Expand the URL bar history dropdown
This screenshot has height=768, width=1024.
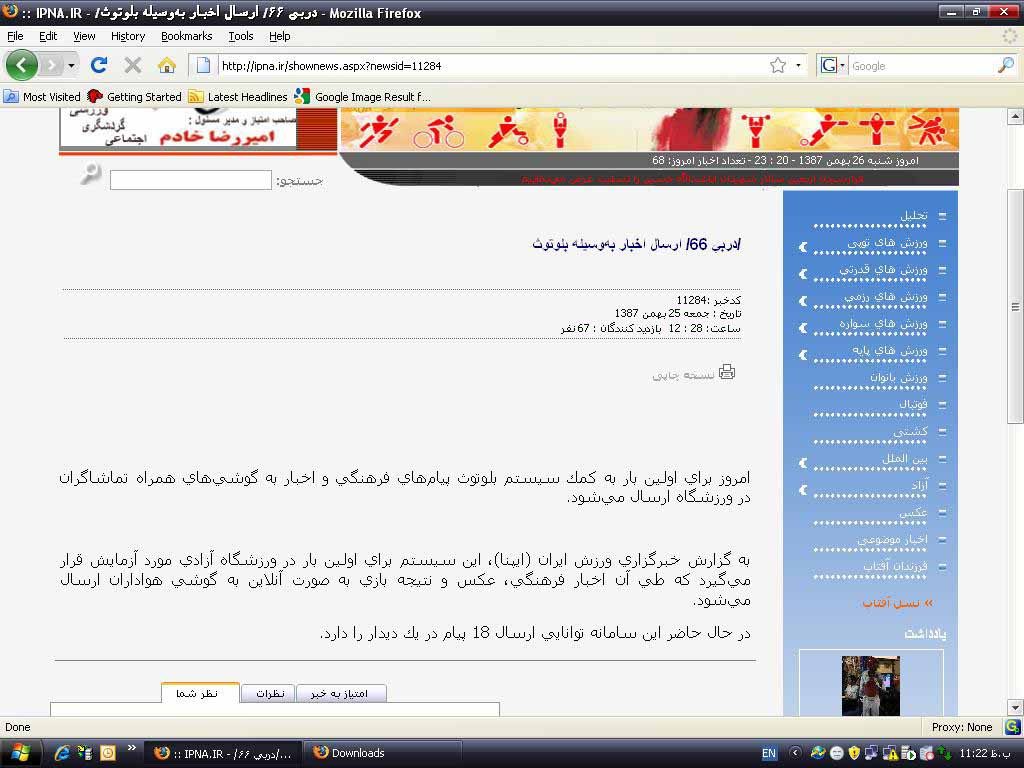click(x=798, y=65)
